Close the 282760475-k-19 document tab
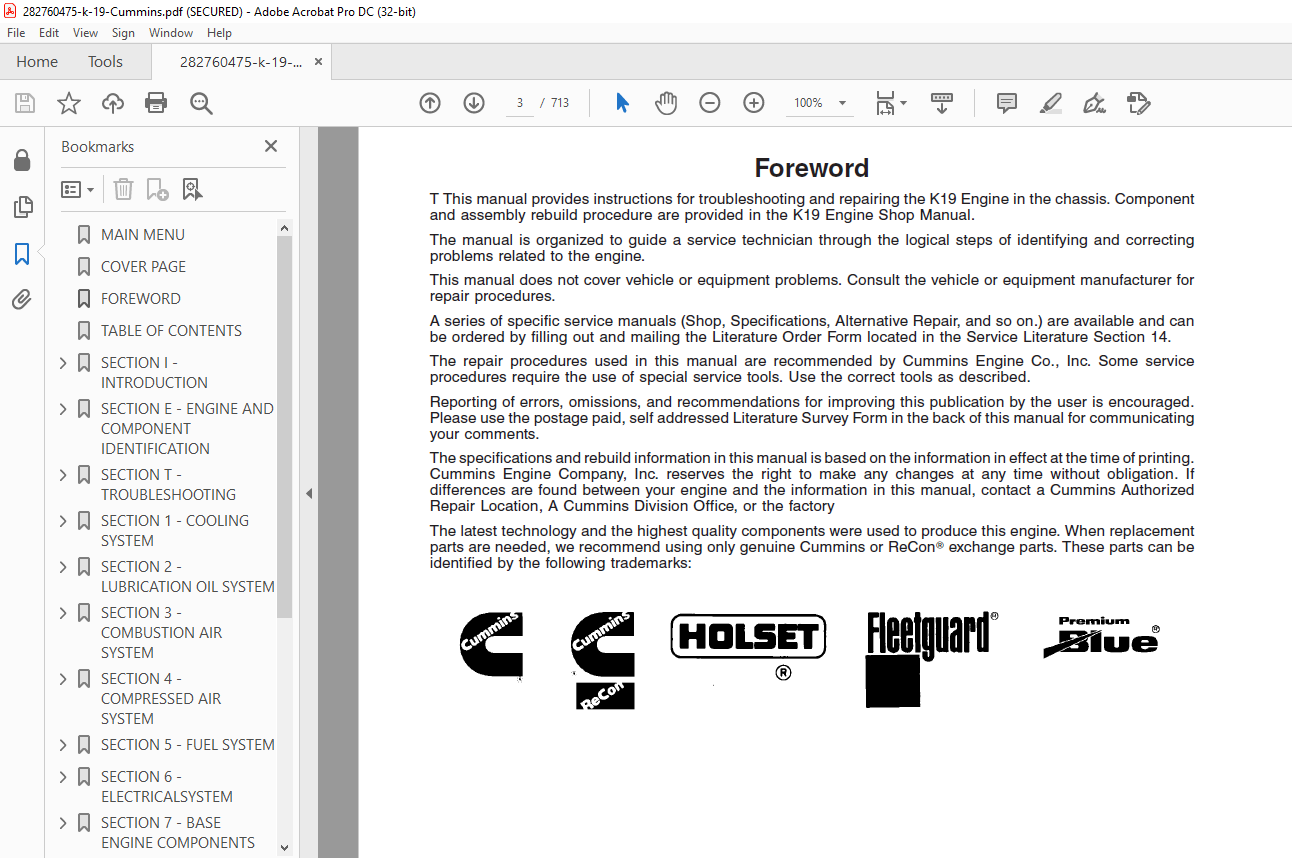 (318, 62)
